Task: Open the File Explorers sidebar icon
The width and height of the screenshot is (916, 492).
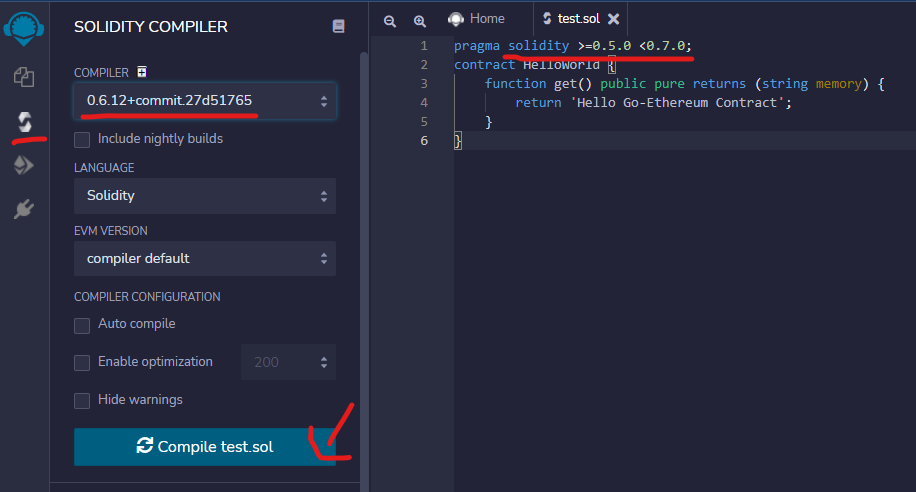Action: coord(24,77)
